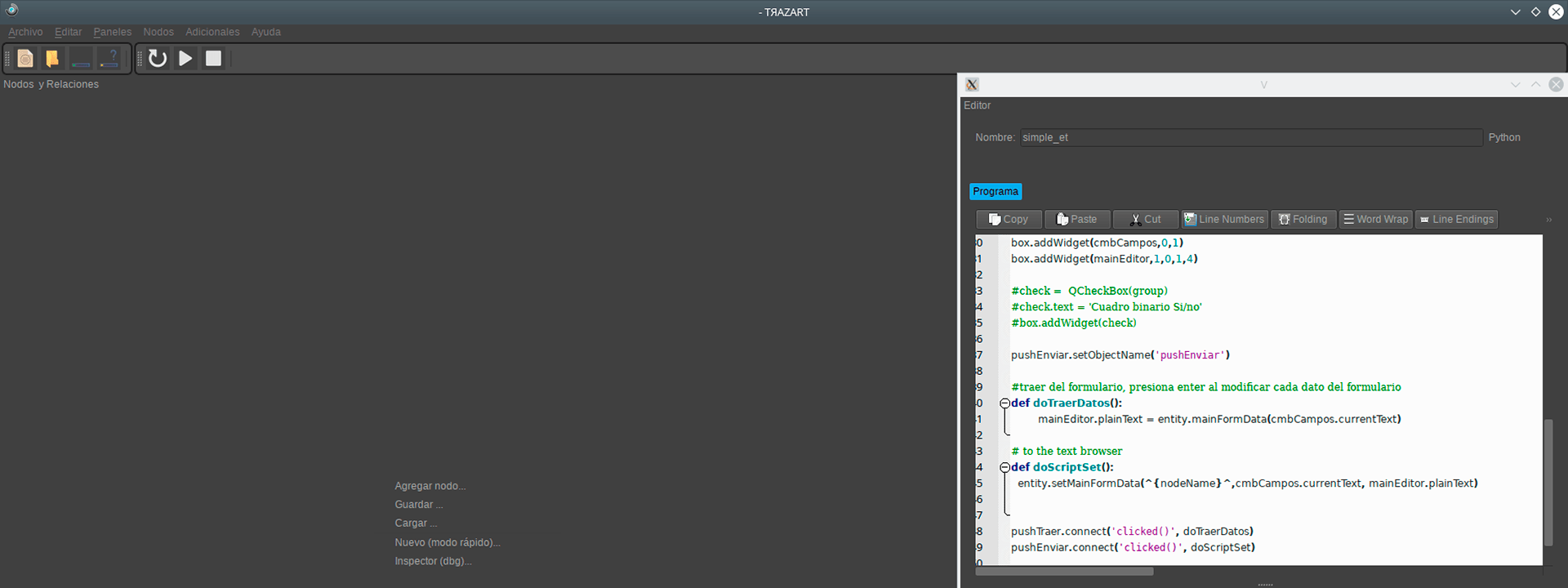
Task: Select the Programa tab
Action: pos(995,192)
